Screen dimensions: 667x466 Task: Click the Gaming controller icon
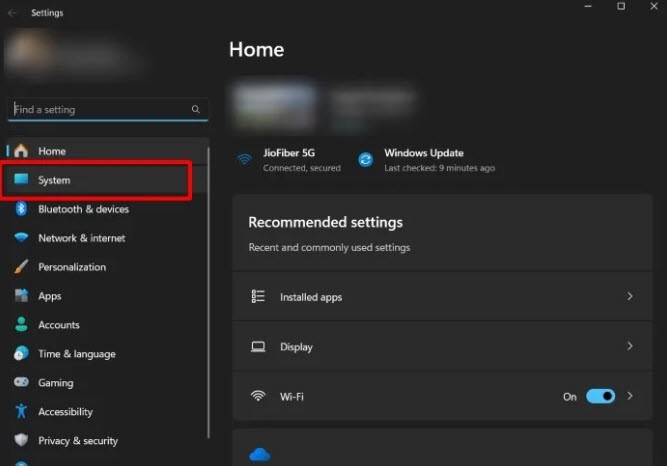(x=21, y=382)
